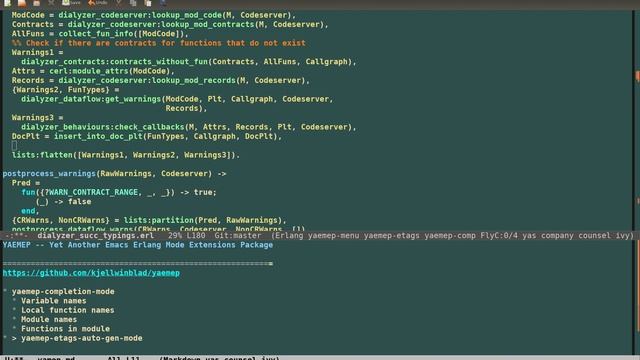
Task: Click the Search toolbar icon
Action: [162, 2]
